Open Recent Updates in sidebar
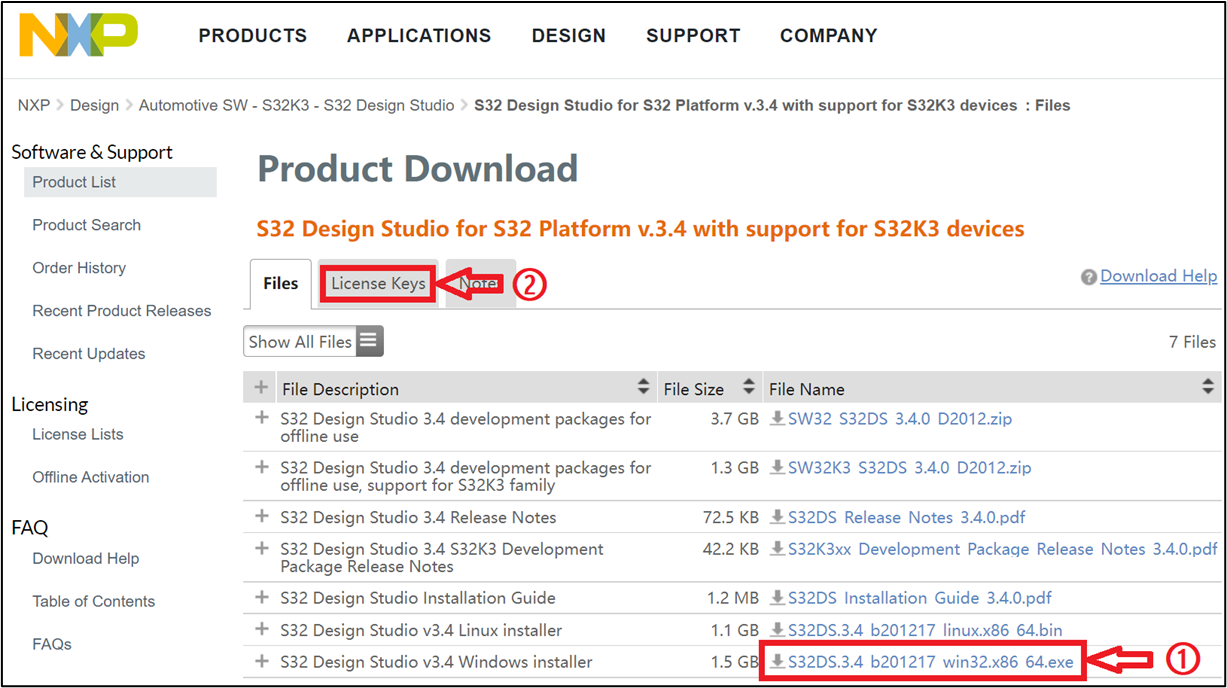Image resolution: width=1227 pixels, height=688 pixels. (x=89, y=354)
